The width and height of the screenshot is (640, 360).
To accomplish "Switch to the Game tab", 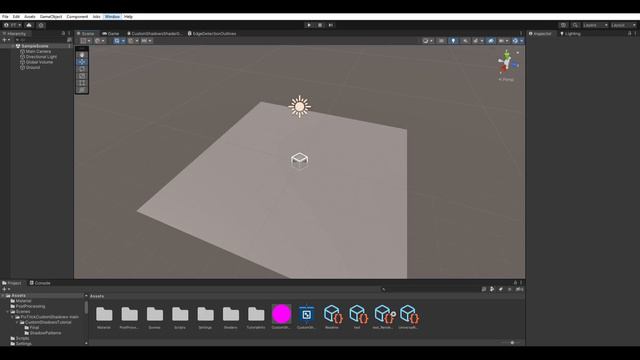I will click(111, 33).
